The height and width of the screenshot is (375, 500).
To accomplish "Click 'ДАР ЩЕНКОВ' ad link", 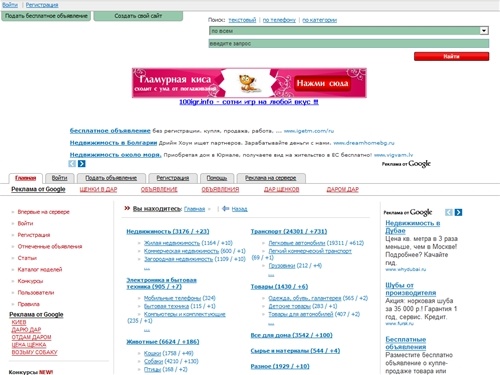I will click(x=281, y=189).
